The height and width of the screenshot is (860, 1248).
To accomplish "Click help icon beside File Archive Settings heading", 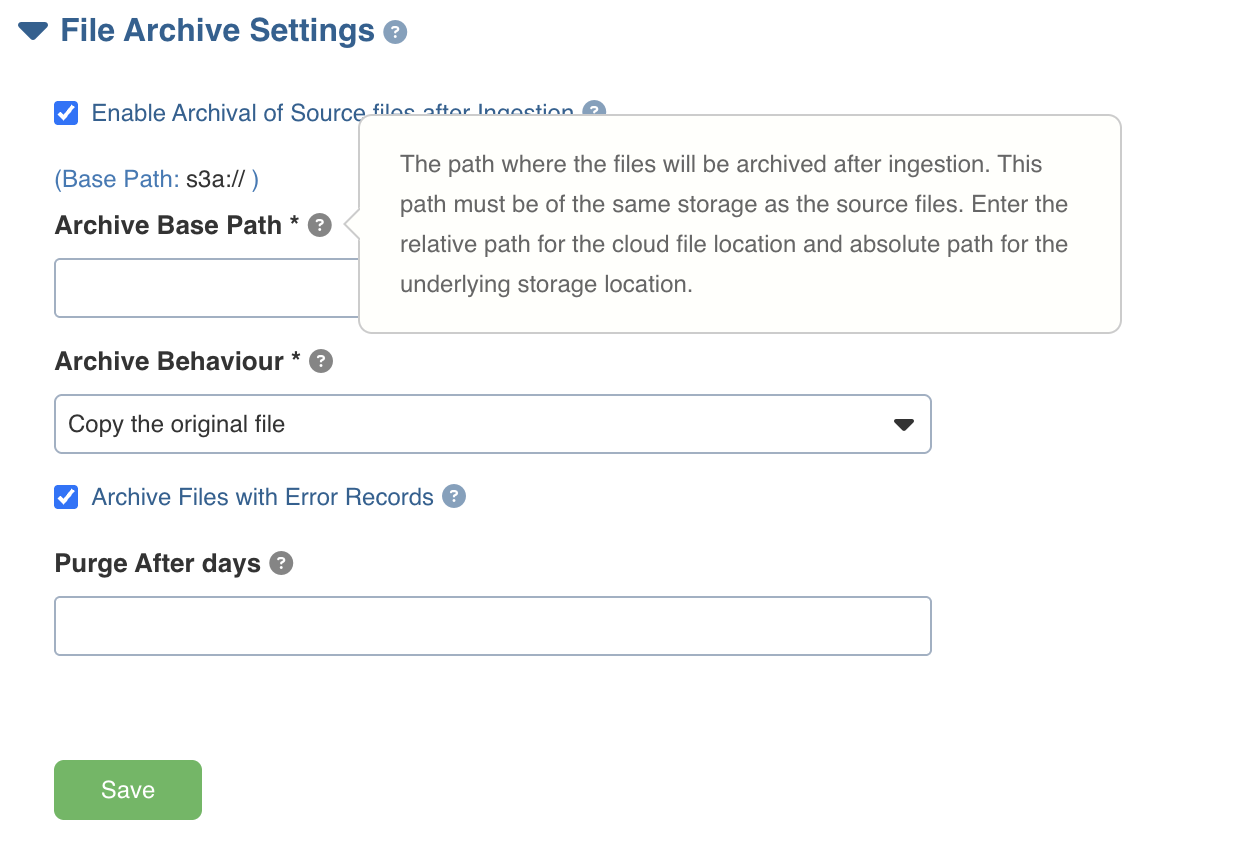I will coord(395,32).
